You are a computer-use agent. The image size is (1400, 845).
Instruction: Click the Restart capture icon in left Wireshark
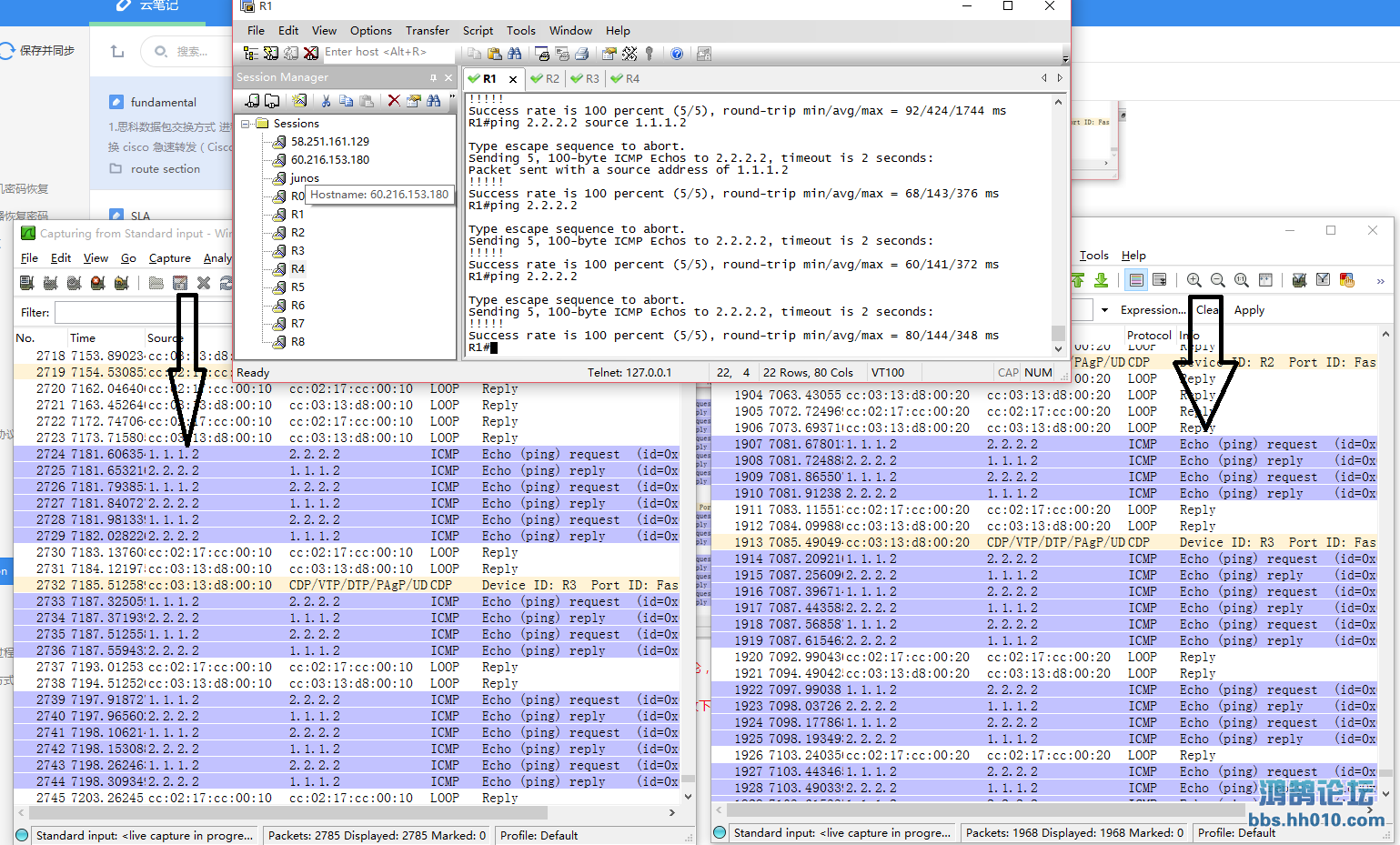point(122,283)
